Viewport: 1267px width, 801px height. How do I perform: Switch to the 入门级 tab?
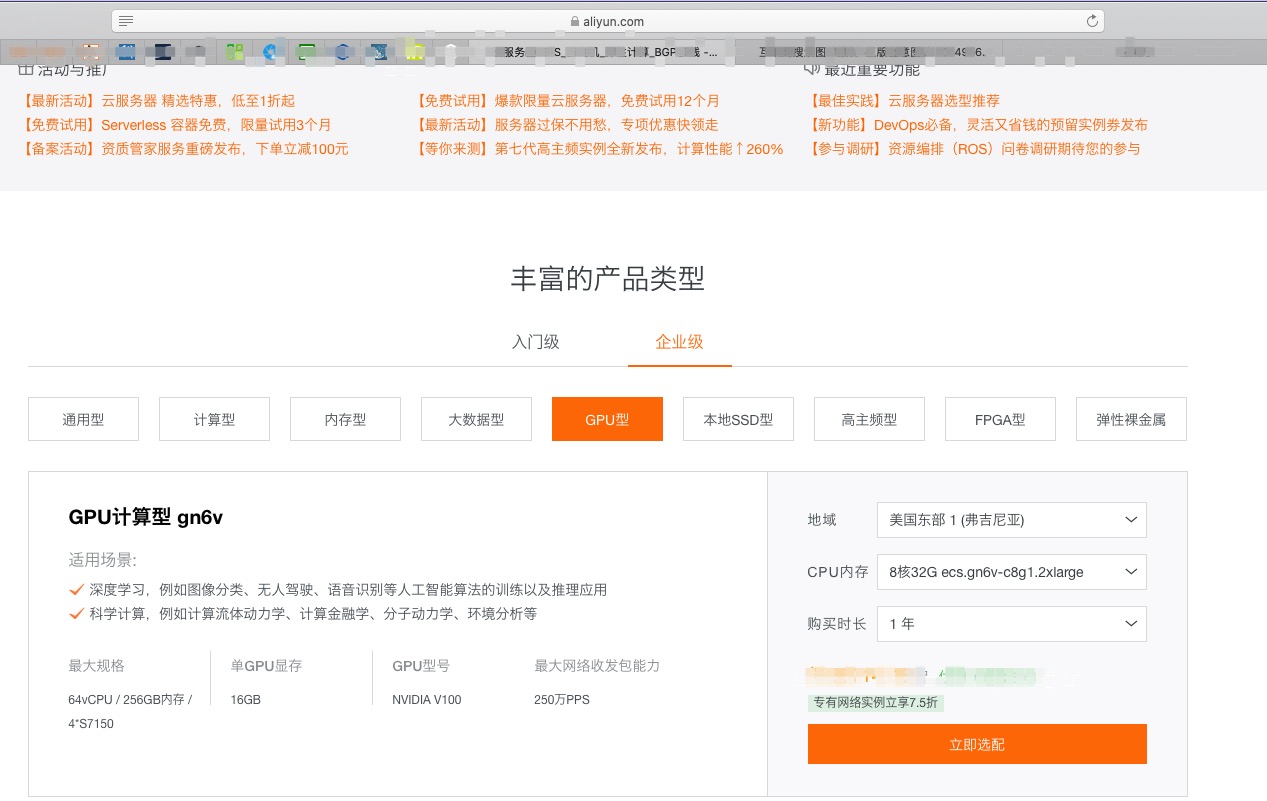536,342
